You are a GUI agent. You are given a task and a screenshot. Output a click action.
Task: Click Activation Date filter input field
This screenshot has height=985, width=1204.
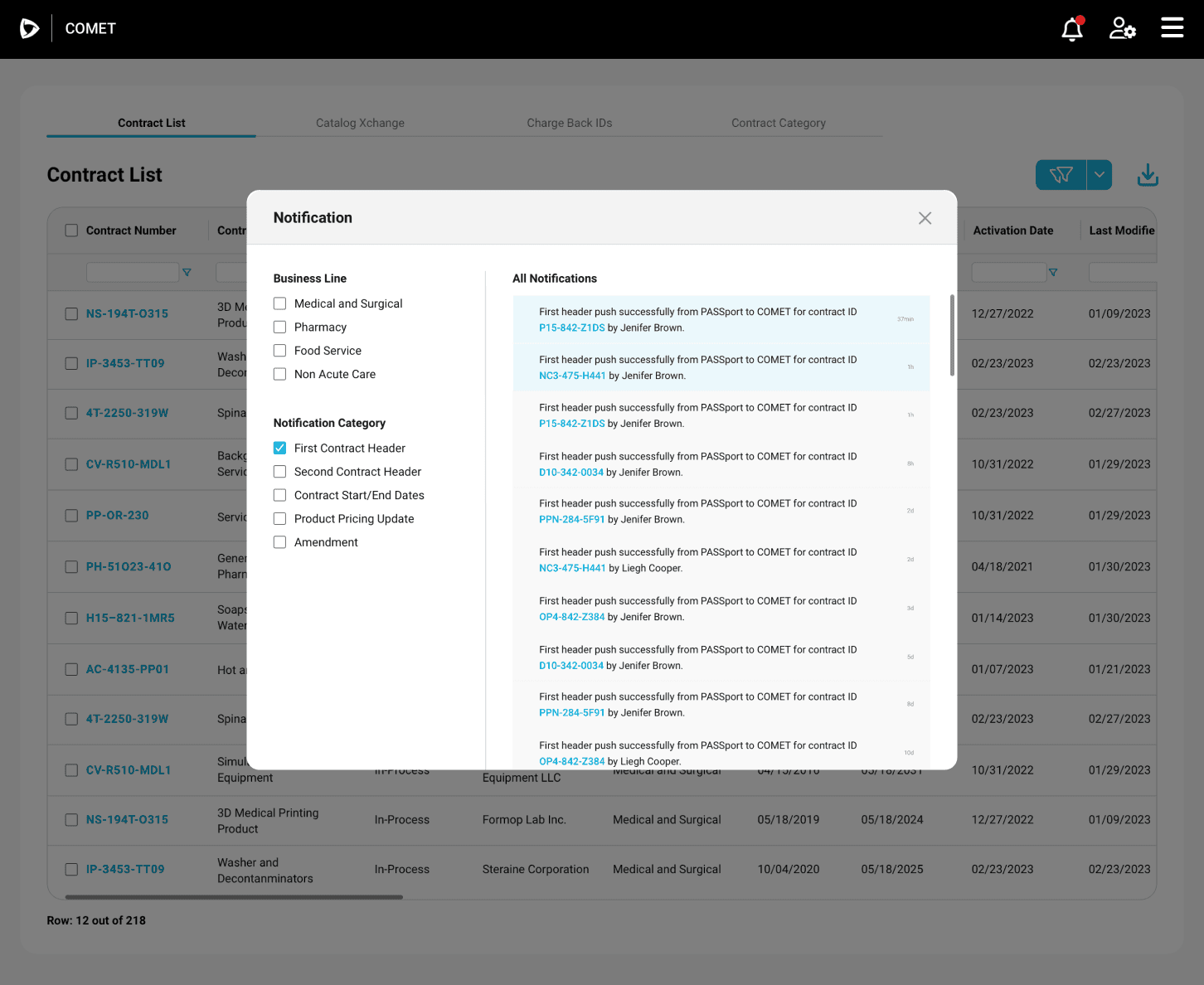[x=1009, y=272]
